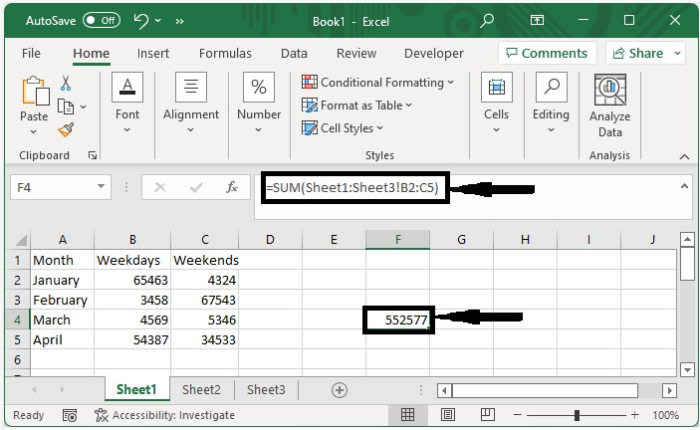Open the Cells group button
The height and width of the screenshot is (430, 700).
pyautogui.click(x=496, y=103)
